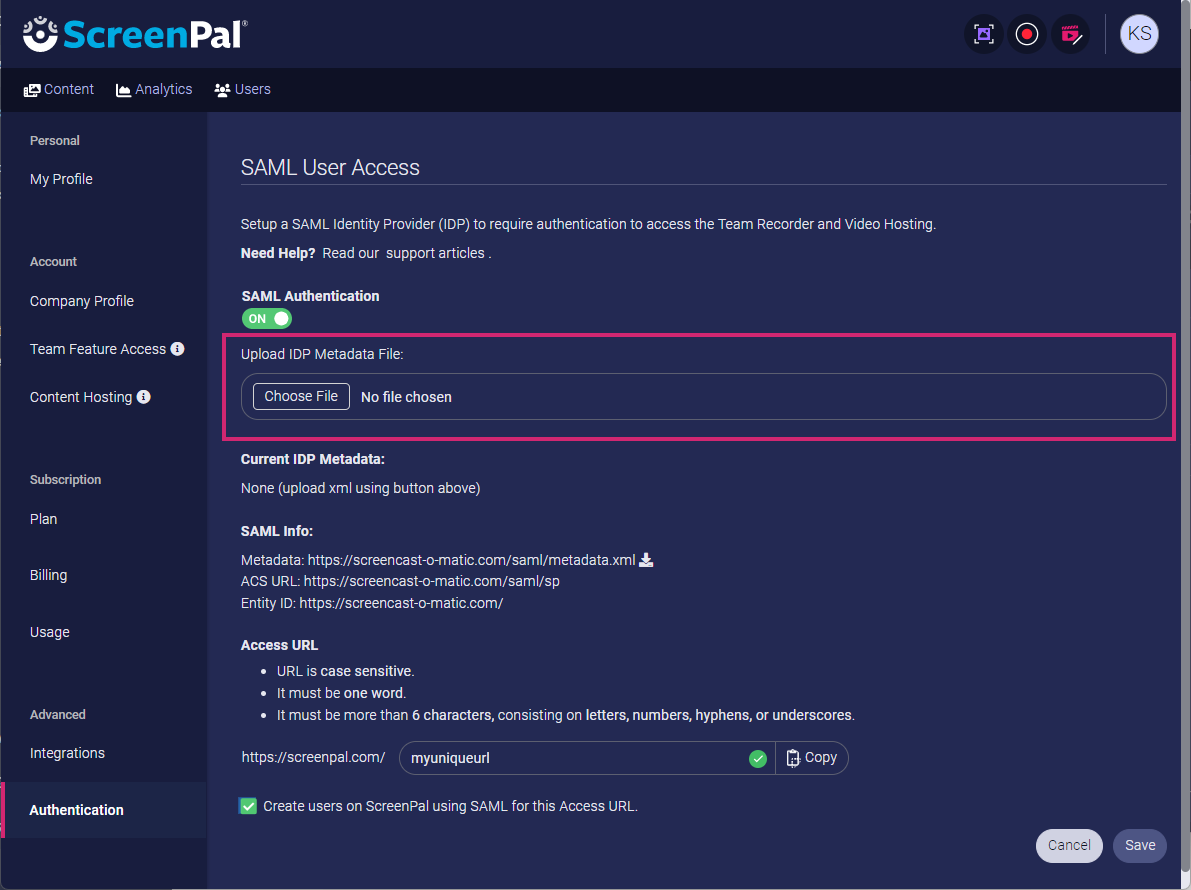Screen dimensions: 1191x890
Task: Select Plan in the Subscription section
Action: click(43, 519)
